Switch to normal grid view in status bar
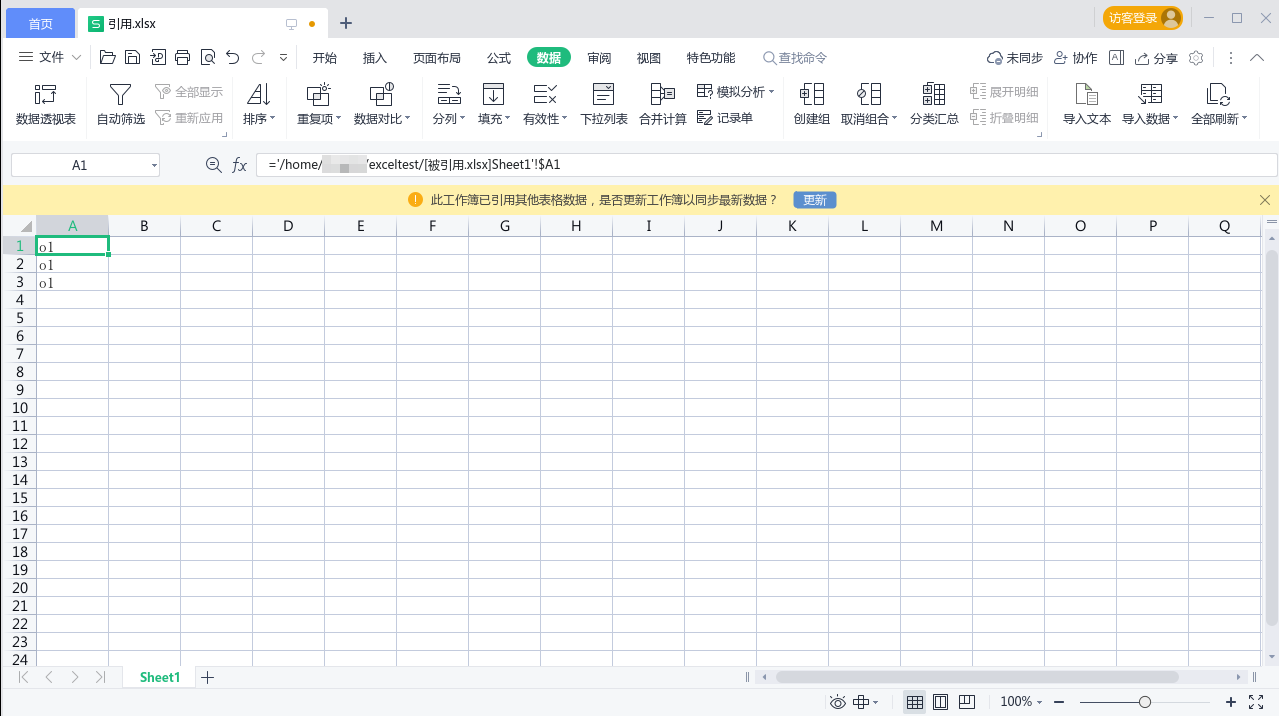This screenshot has width=1279, height=716. pos(914,702)
